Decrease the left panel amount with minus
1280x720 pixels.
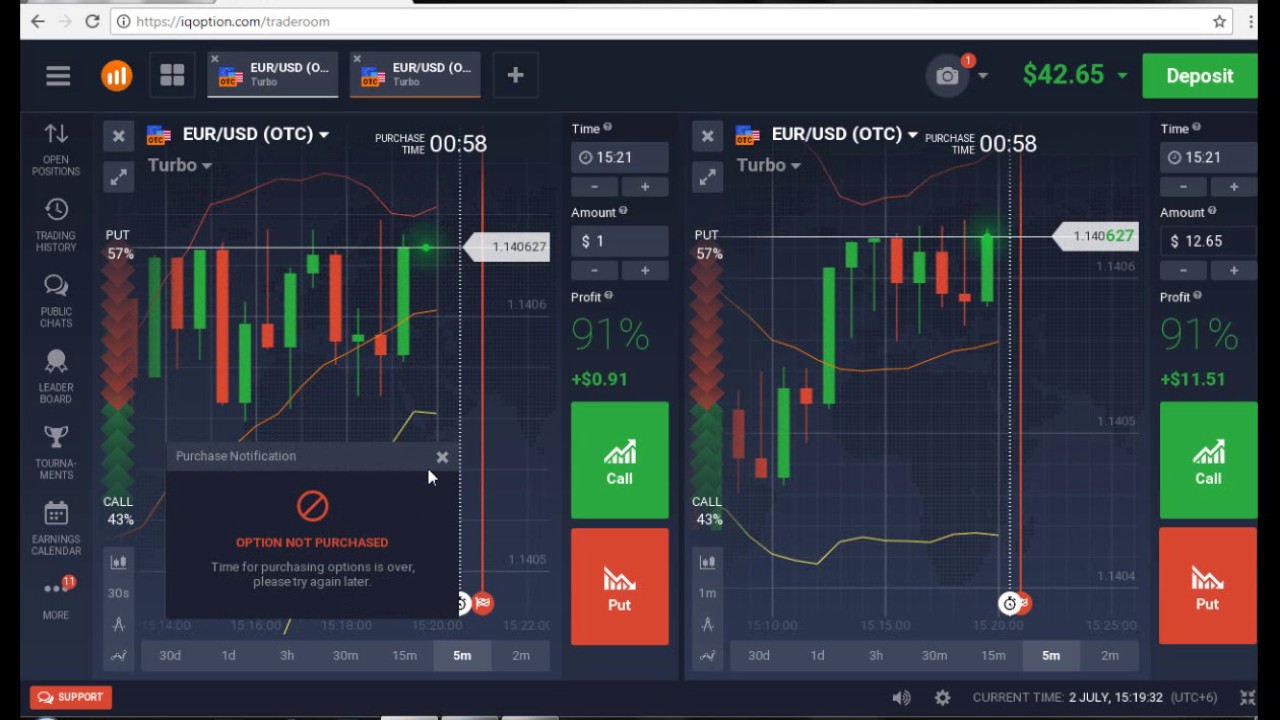[x=595, y=271]
